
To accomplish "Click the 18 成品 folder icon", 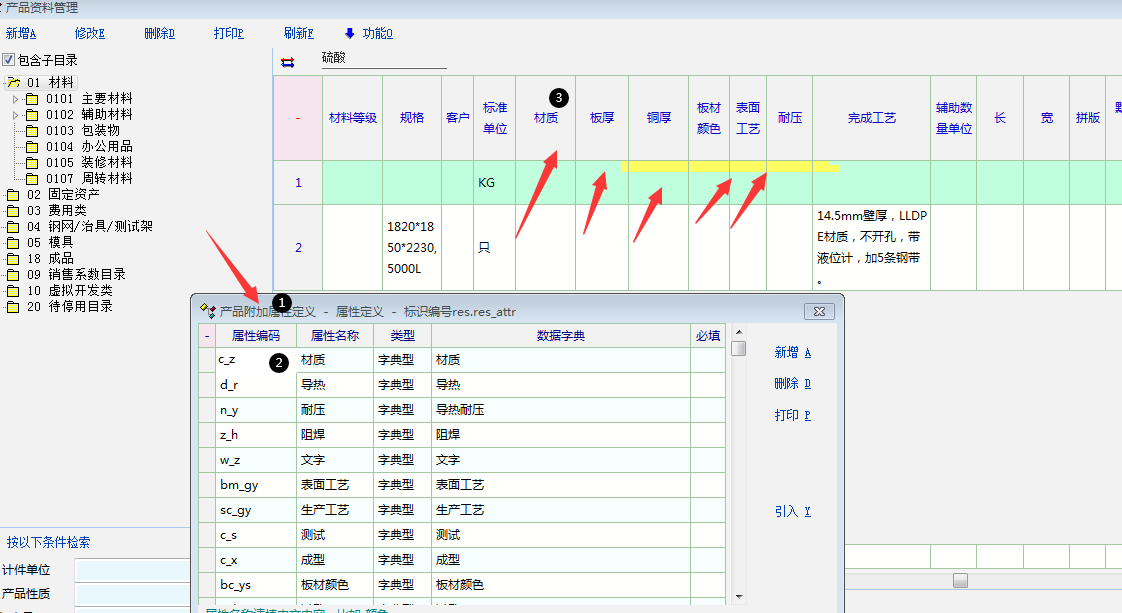I will 13,259.
